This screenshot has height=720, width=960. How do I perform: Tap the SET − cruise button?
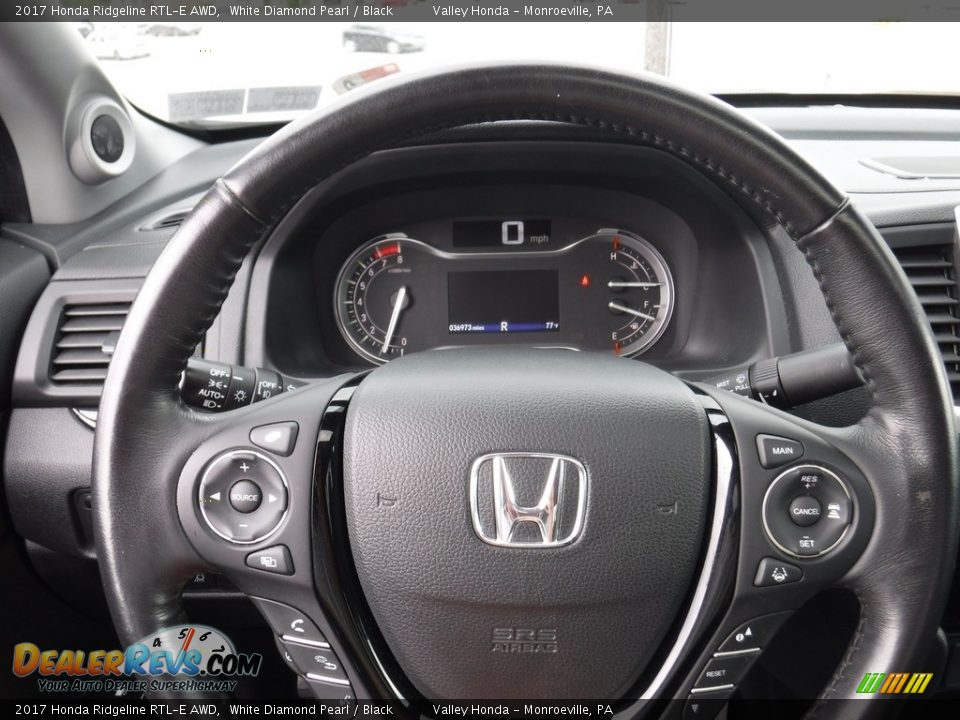pos(806,542)
